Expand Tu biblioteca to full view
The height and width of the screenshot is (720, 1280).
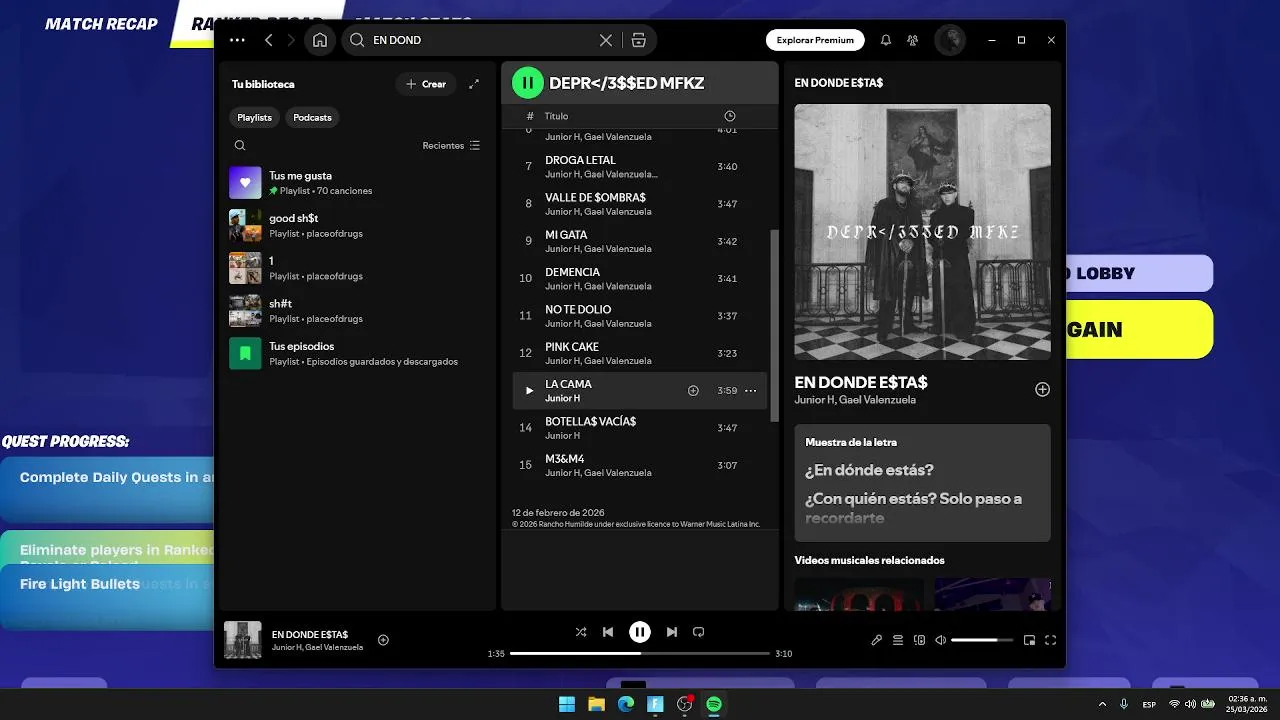point(474,84)
